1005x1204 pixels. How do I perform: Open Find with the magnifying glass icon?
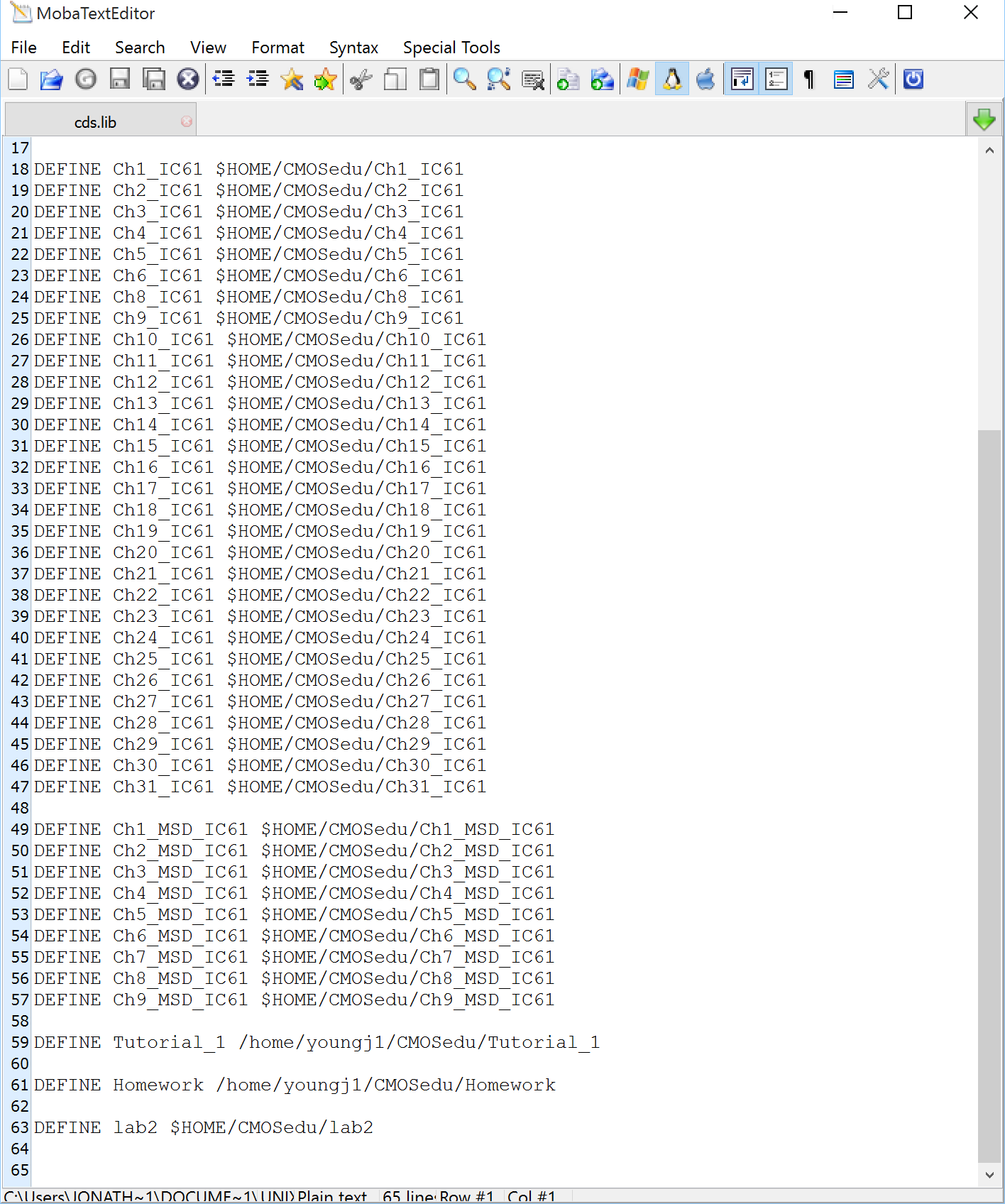tap(465, 80)
